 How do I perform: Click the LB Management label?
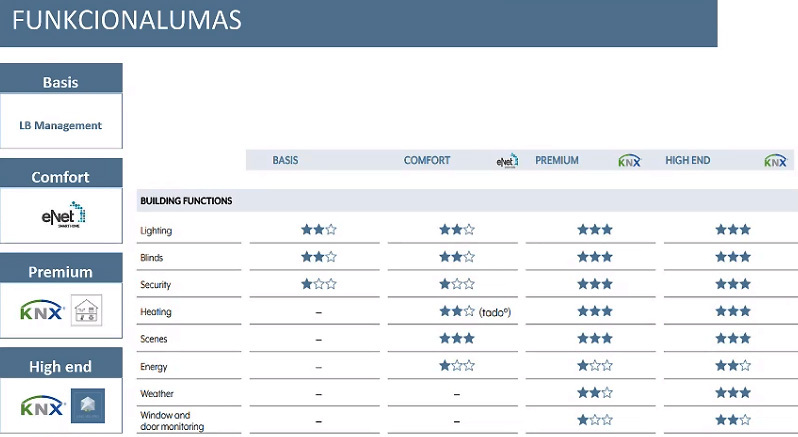[x=61, y=125]
